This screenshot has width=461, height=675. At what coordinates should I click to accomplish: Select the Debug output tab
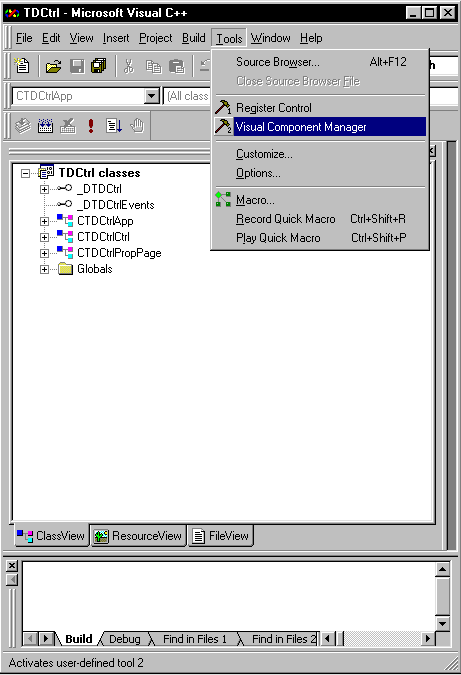click(x=124, y=639)
